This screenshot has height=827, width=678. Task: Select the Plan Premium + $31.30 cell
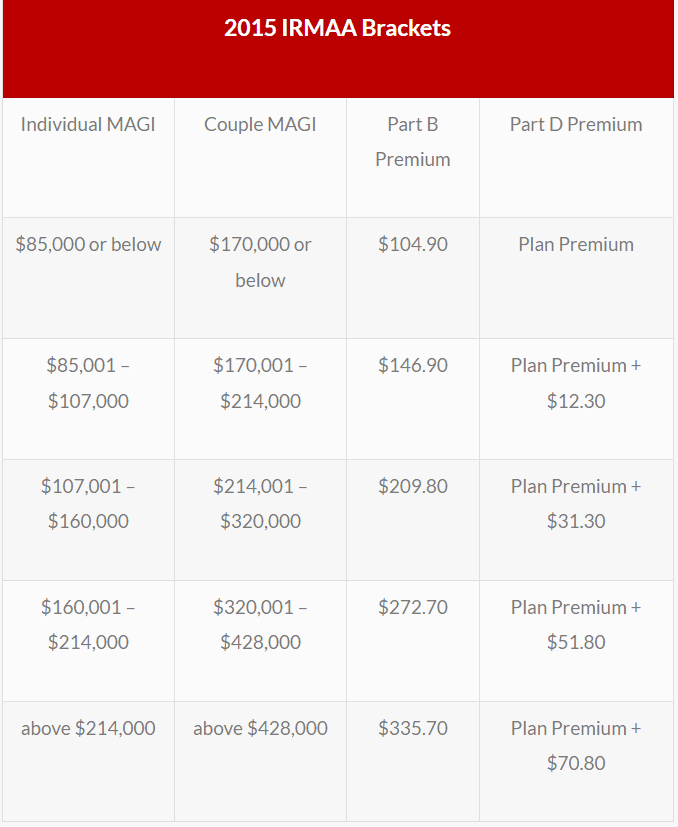pos(576,504)
